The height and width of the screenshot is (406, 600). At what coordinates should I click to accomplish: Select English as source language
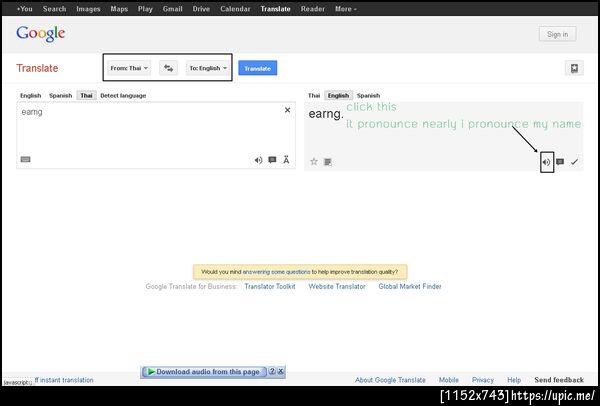(31, 96)
